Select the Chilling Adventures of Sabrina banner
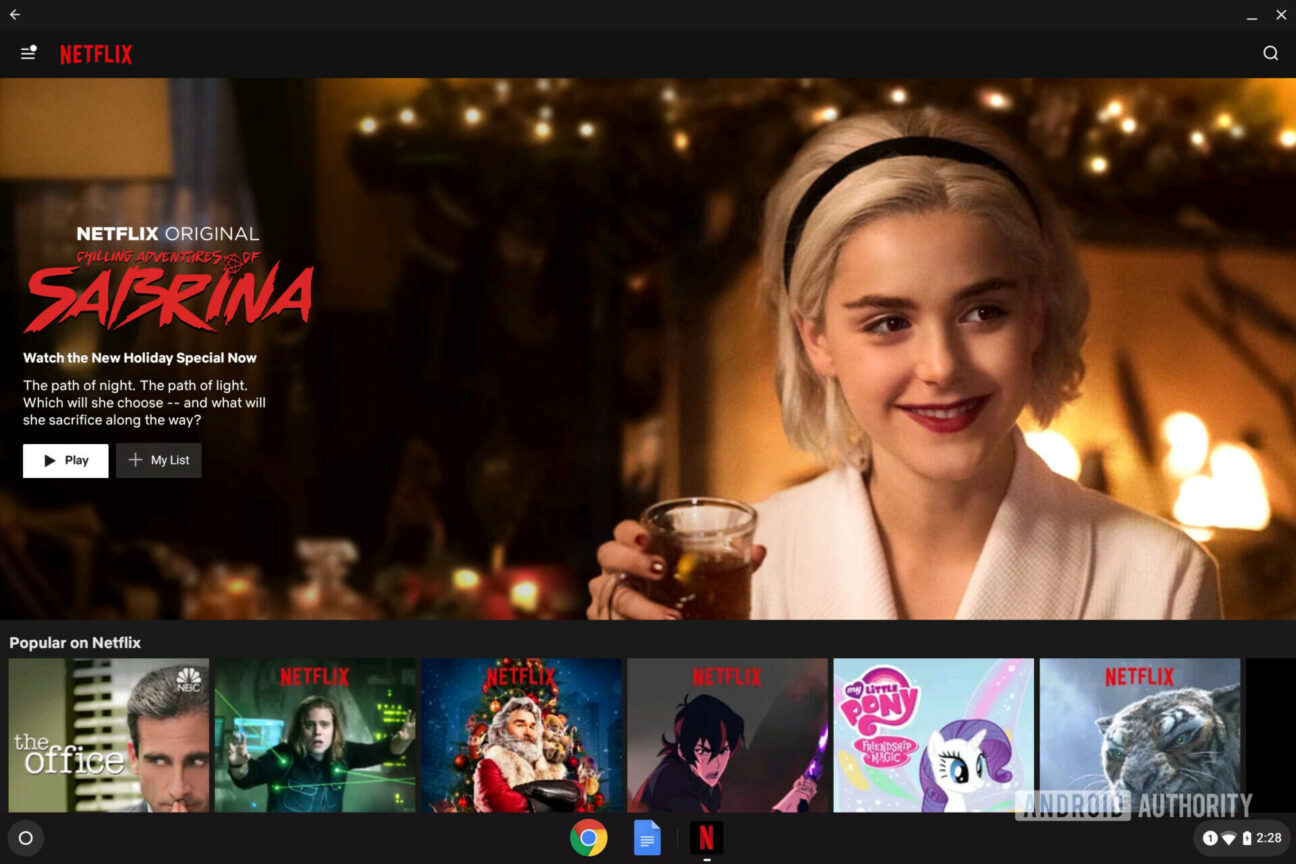 [167, 290]
